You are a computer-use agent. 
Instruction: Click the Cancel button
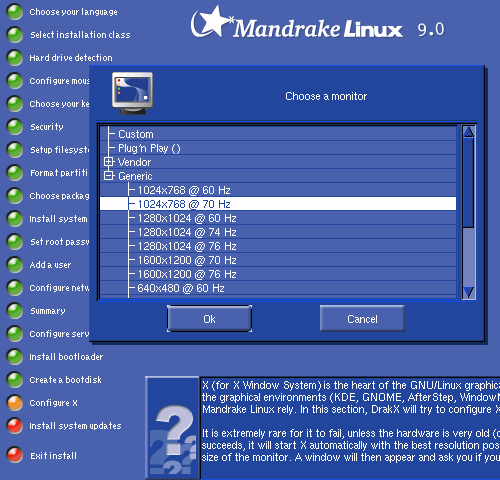click(362, 319)
